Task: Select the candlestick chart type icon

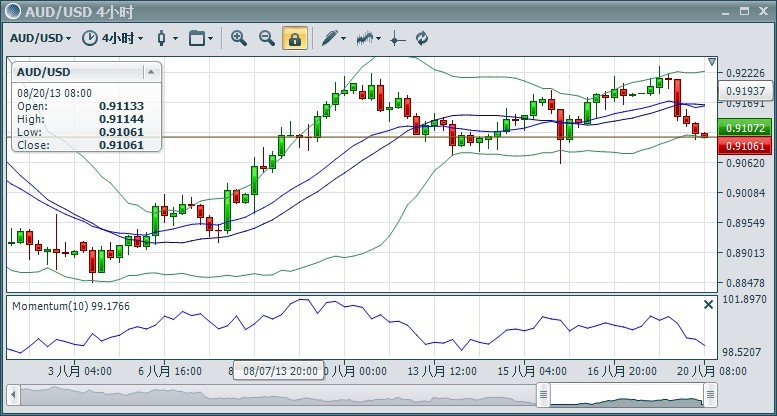Action: pos(162,38)
